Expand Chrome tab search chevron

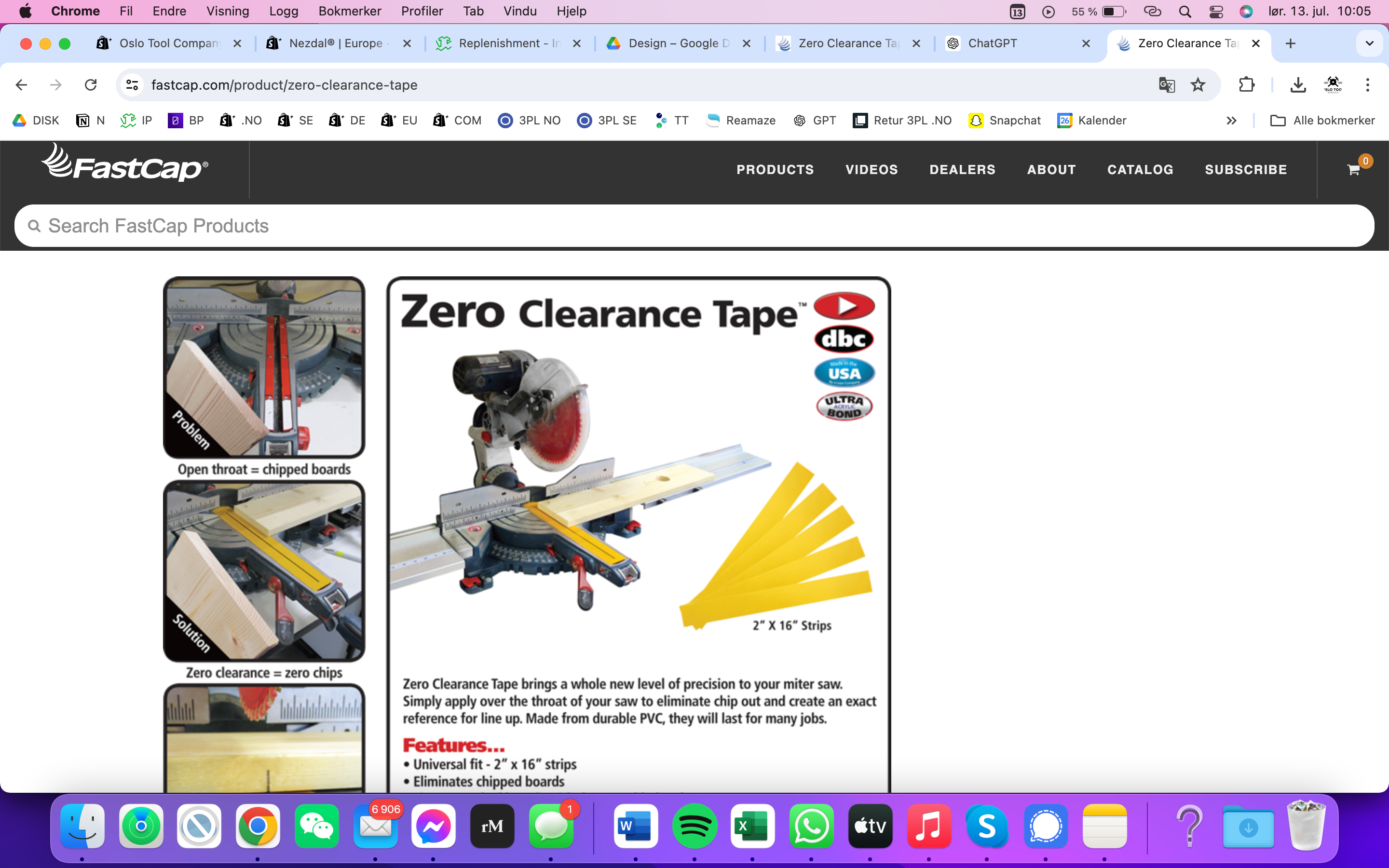pyautogui.click(x=1369, y=43)
